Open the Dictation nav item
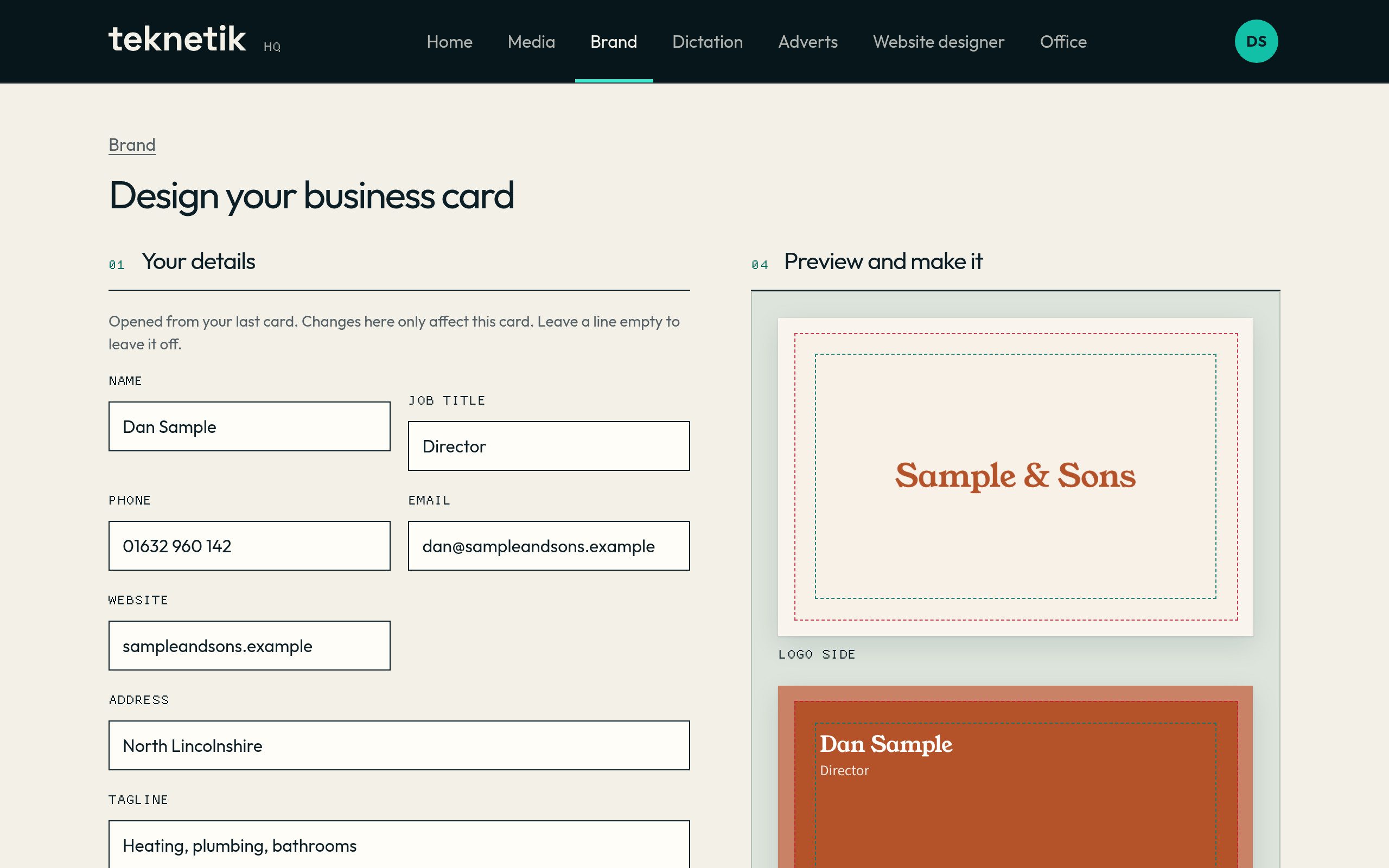 707,41
